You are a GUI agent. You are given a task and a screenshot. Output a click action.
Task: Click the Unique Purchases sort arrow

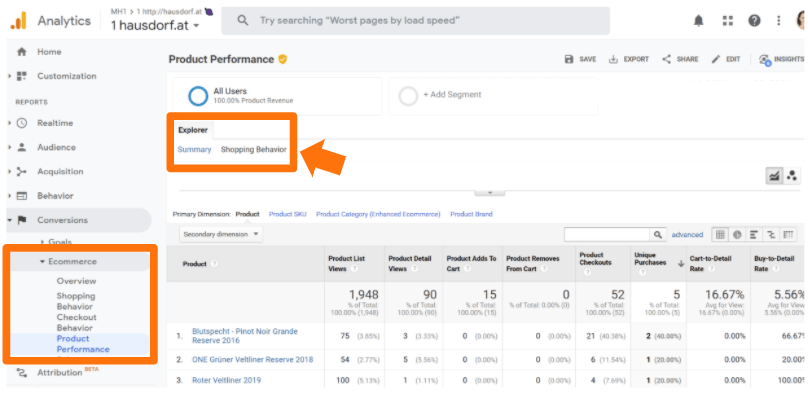(x=681, y=263)
